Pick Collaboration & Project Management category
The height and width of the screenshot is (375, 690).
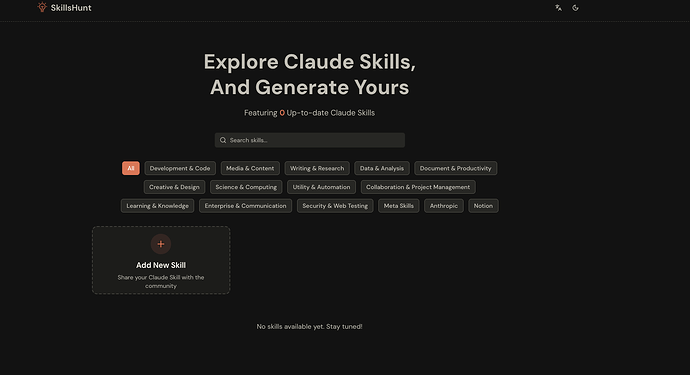tap(418, 187)
